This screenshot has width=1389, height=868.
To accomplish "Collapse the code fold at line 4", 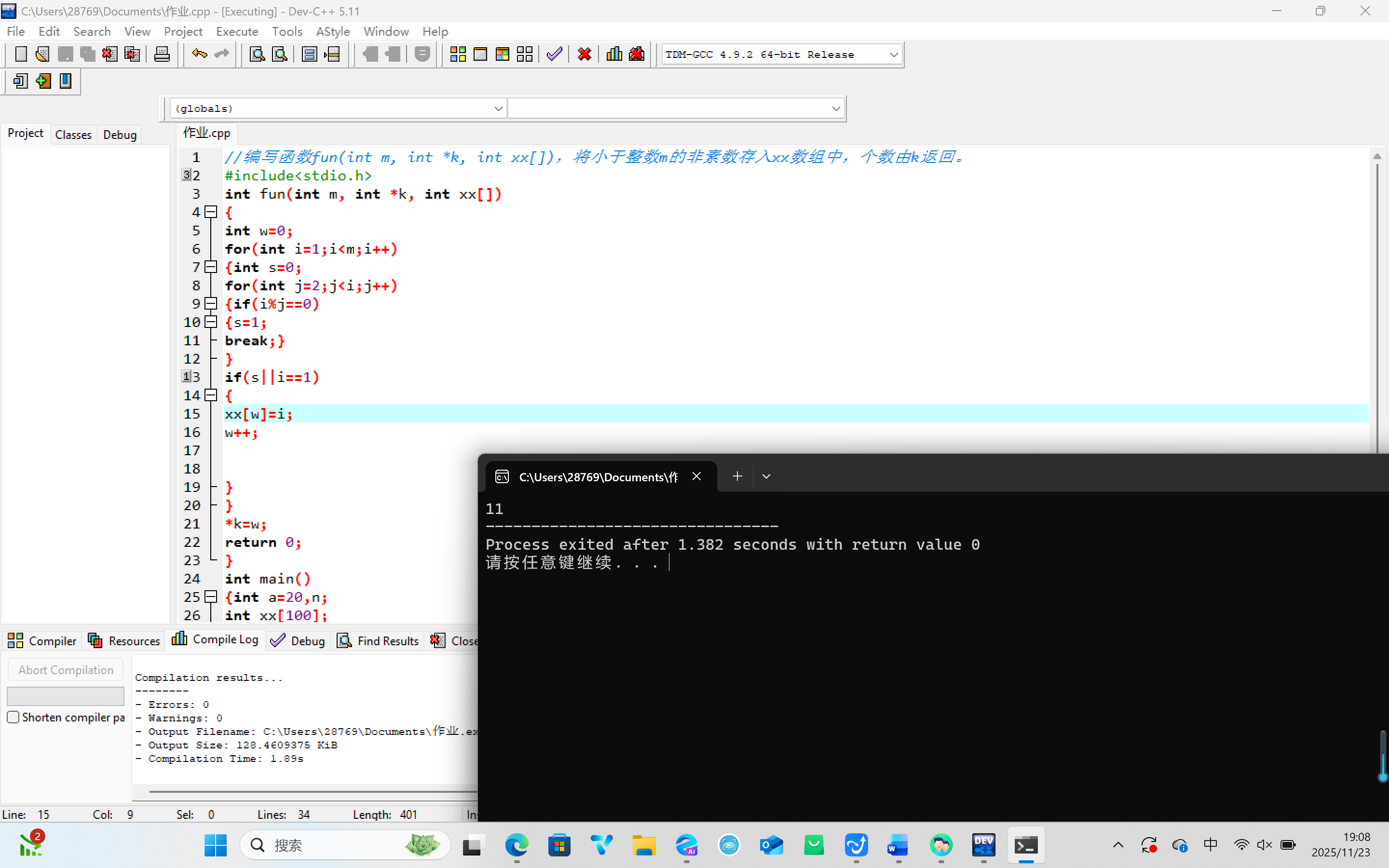I will click(x=211, y=212).
